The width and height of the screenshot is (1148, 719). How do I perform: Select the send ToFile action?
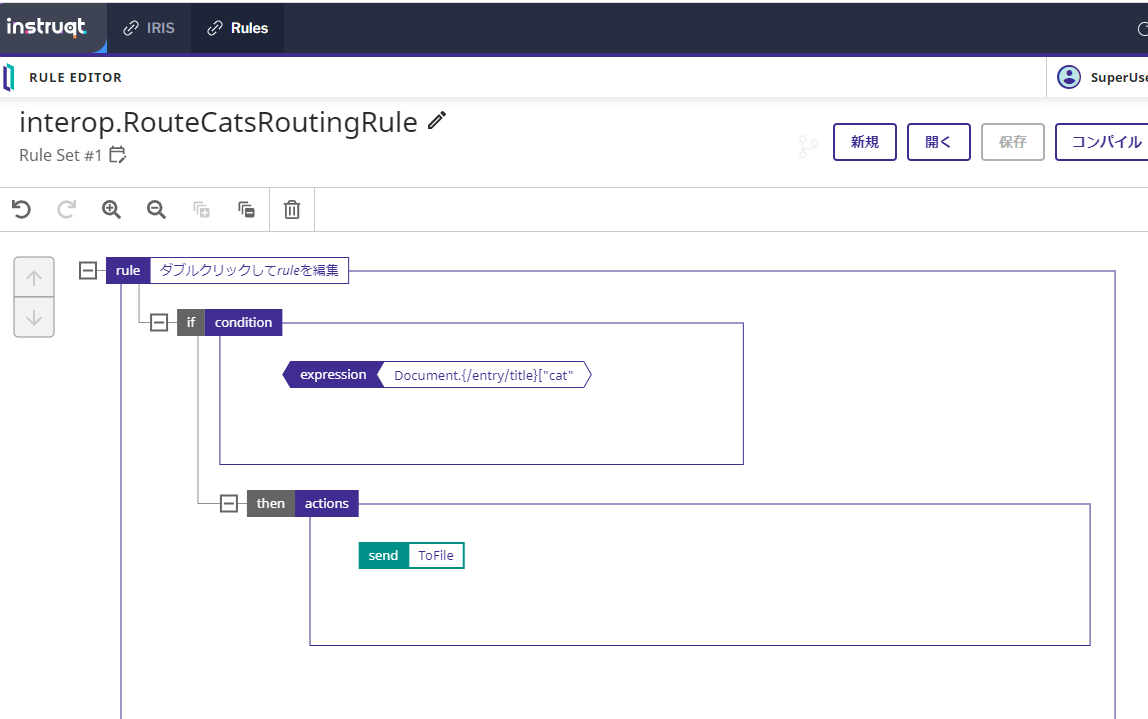(411, 555)
